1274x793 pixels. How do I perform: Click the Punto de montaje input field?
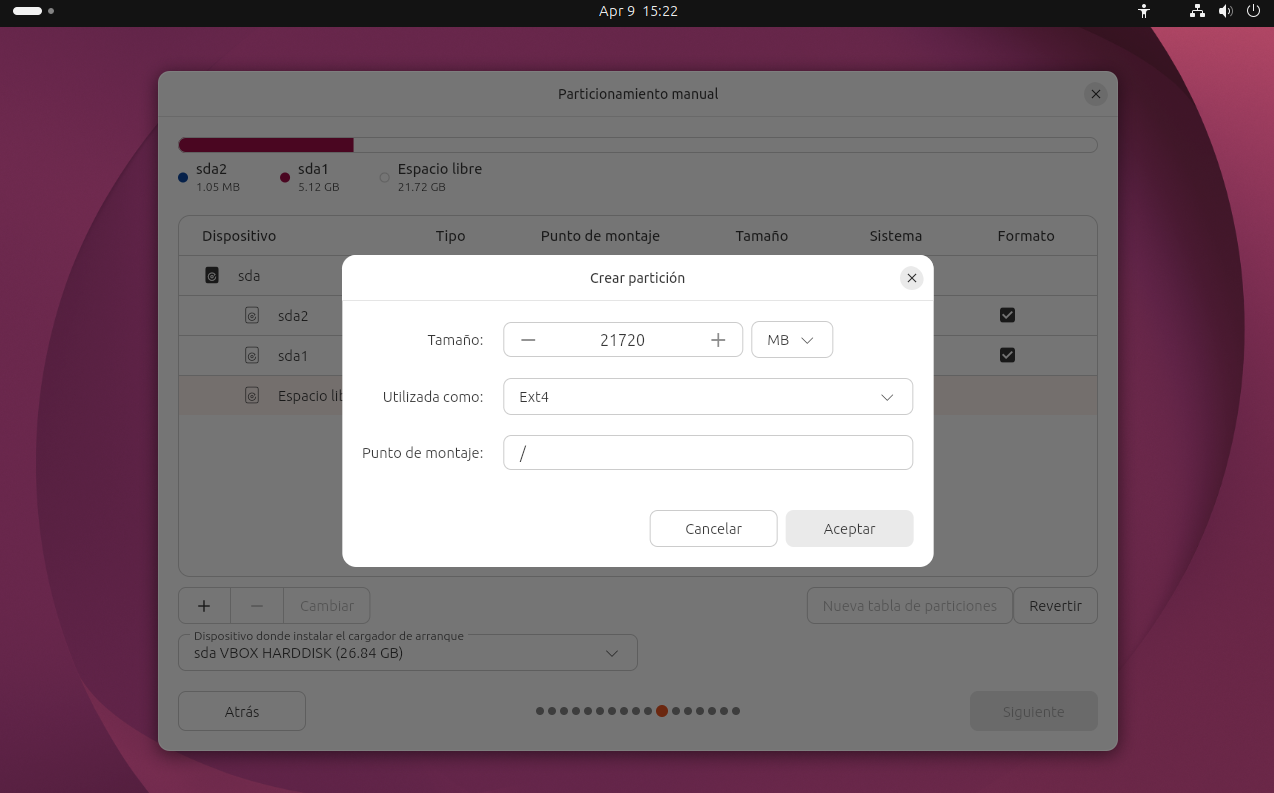[x=707, y=453]
